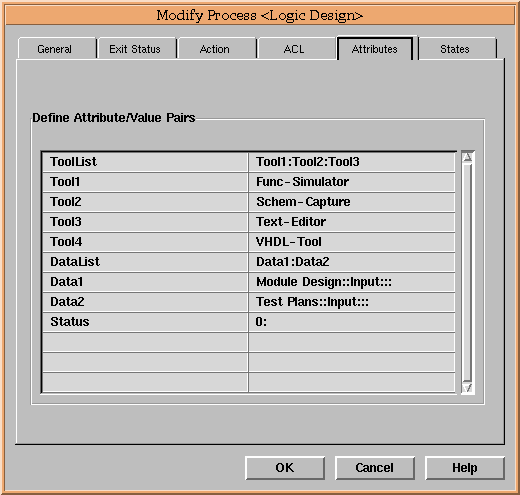
Task: Cancel the Modify Process dialog
Action: pyautogui.click(x=375, y=468)
